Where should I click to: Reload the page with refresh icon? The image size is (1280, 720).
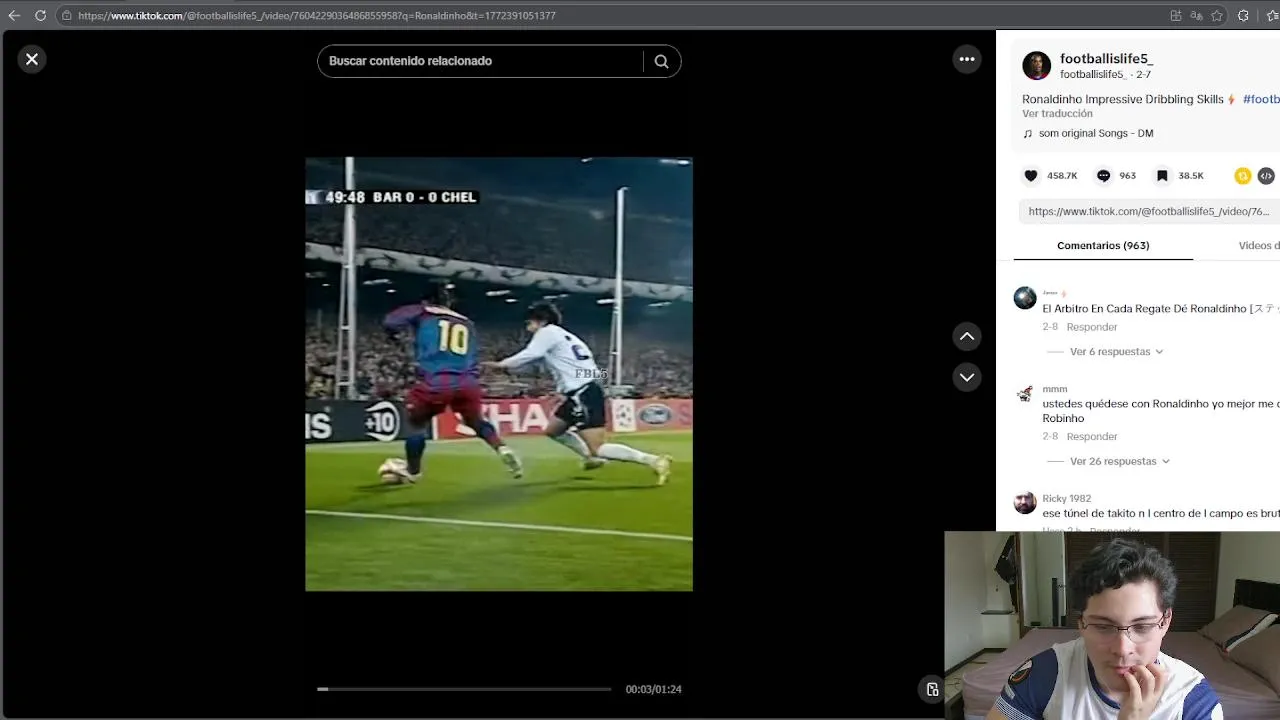tap(40, 15)
